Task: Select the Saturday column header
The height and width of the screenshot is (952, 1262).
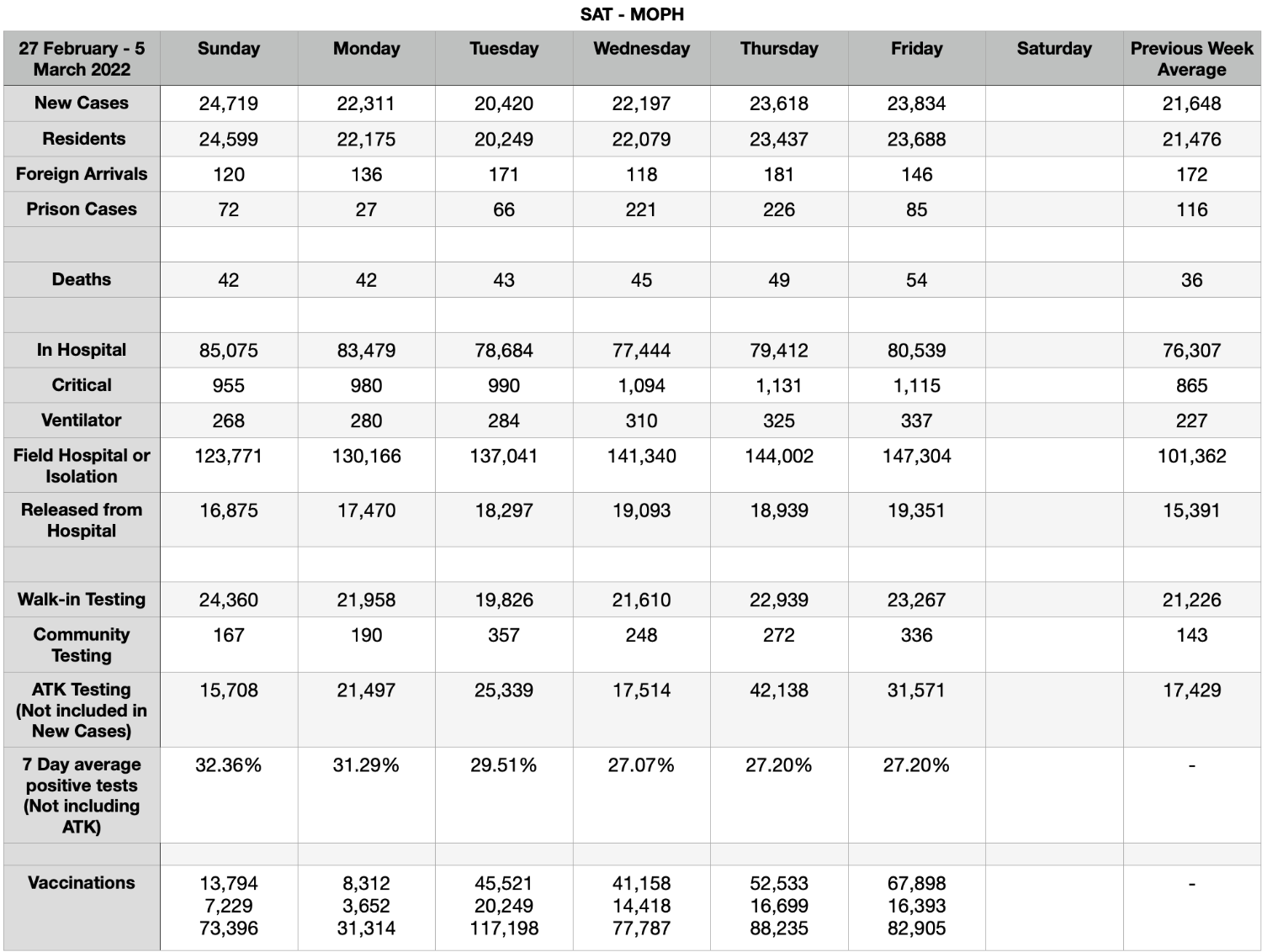Action: (x=1054, y=49)
